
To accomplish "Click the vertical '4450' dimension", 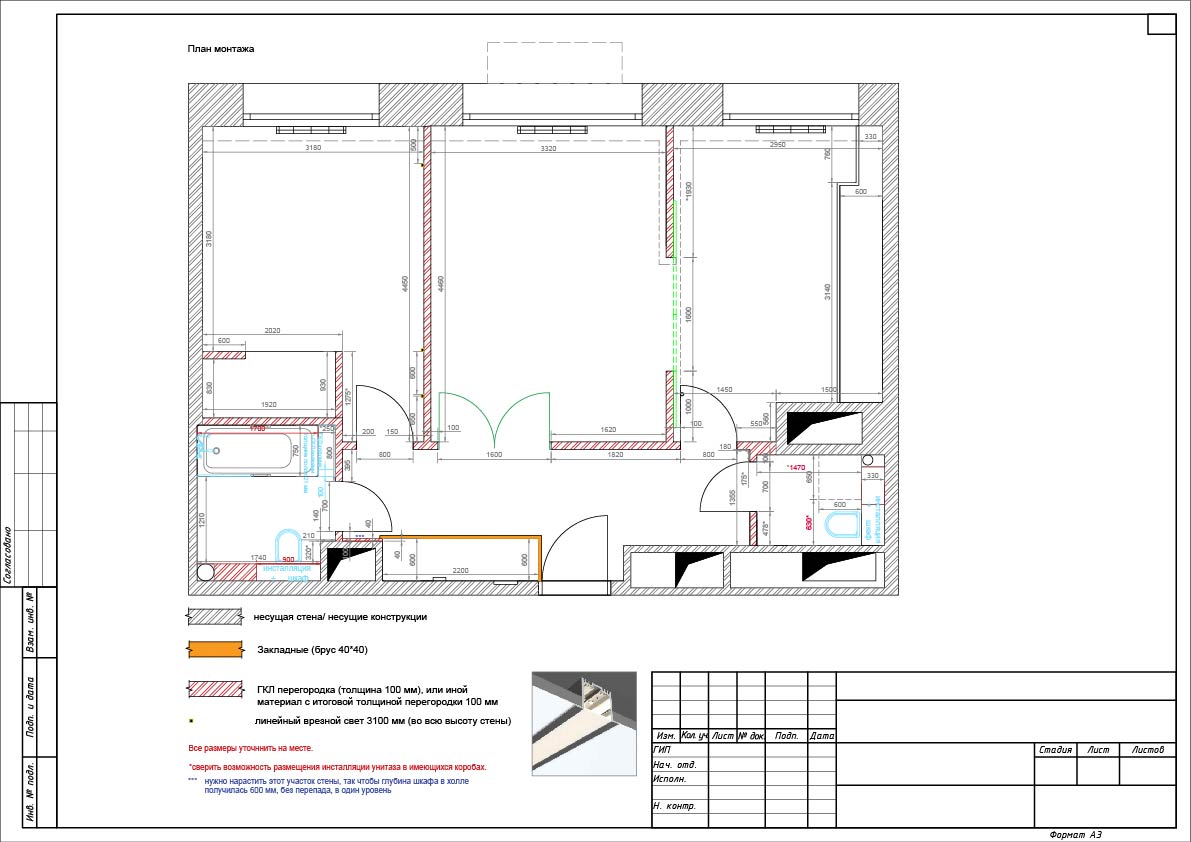I will tap(405, 283).
